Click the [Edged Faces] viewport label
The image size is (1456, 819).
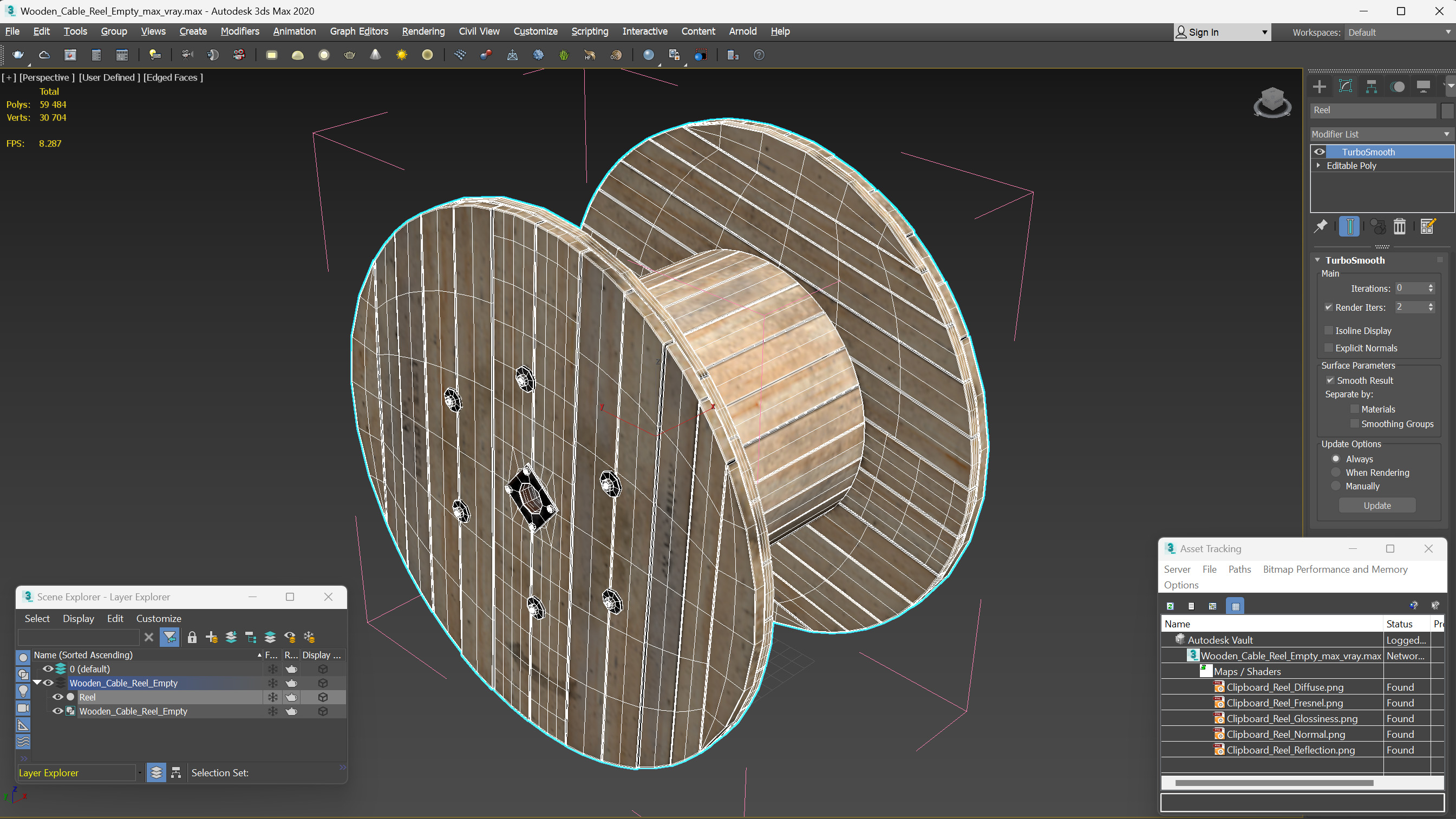173,77
